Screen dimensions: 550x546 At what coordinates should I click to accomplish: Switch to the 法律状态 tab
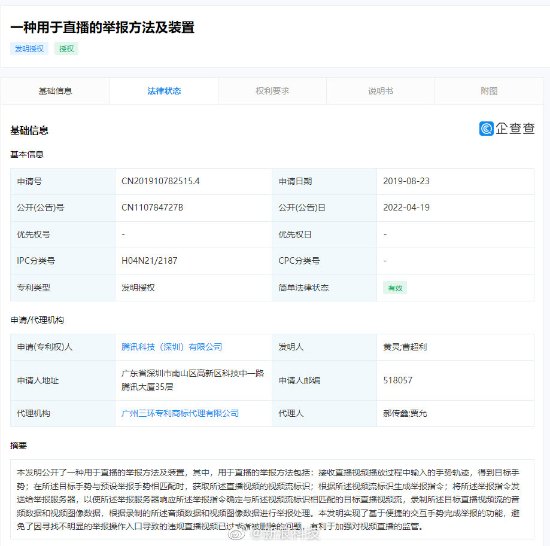(164, 91)
